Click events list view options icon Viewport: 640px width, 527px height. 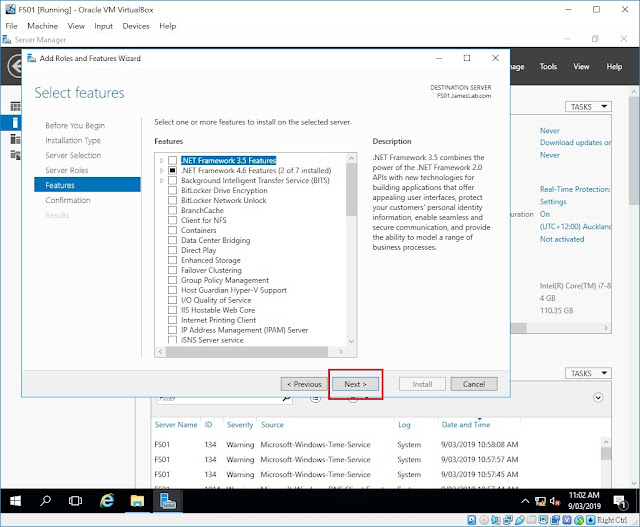pyautogui.click(x=315, y=398)
